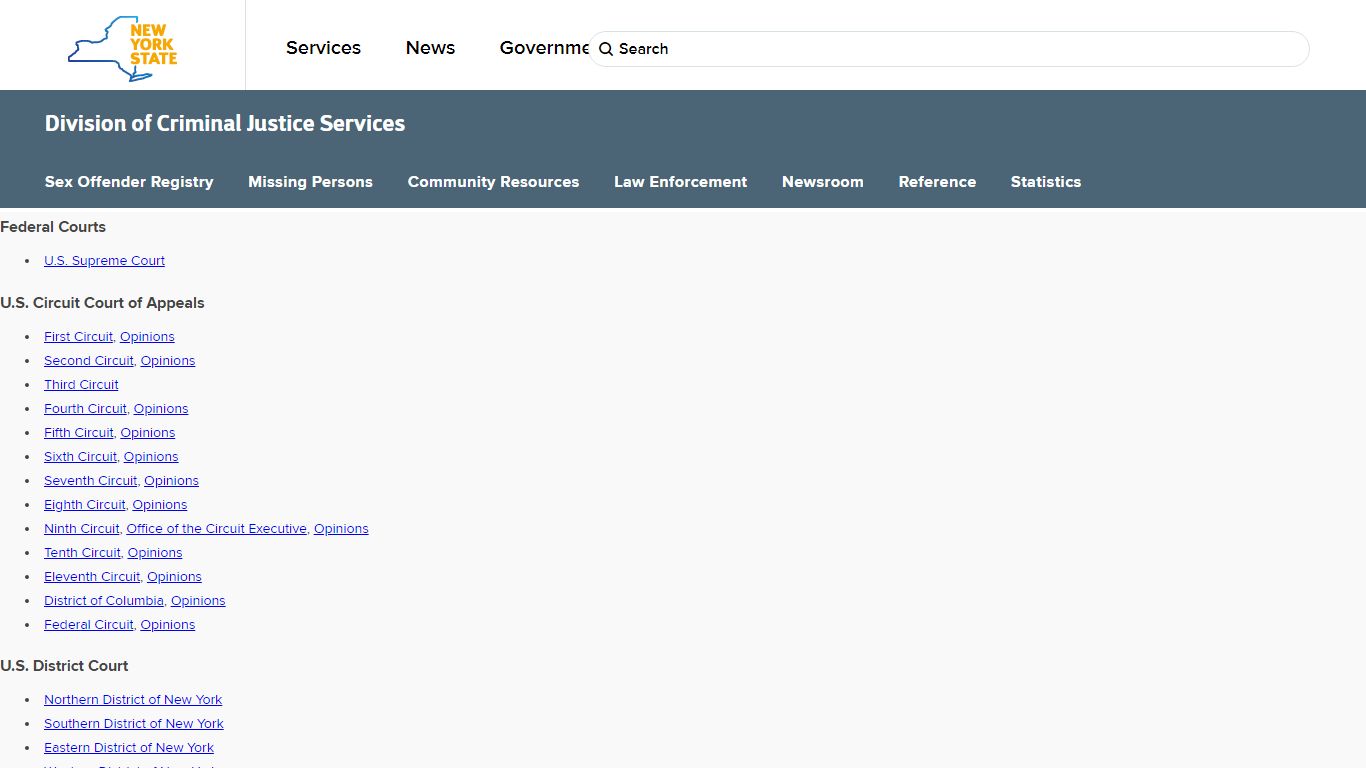Open Sex Offender Registry tab

click(129, 182)
